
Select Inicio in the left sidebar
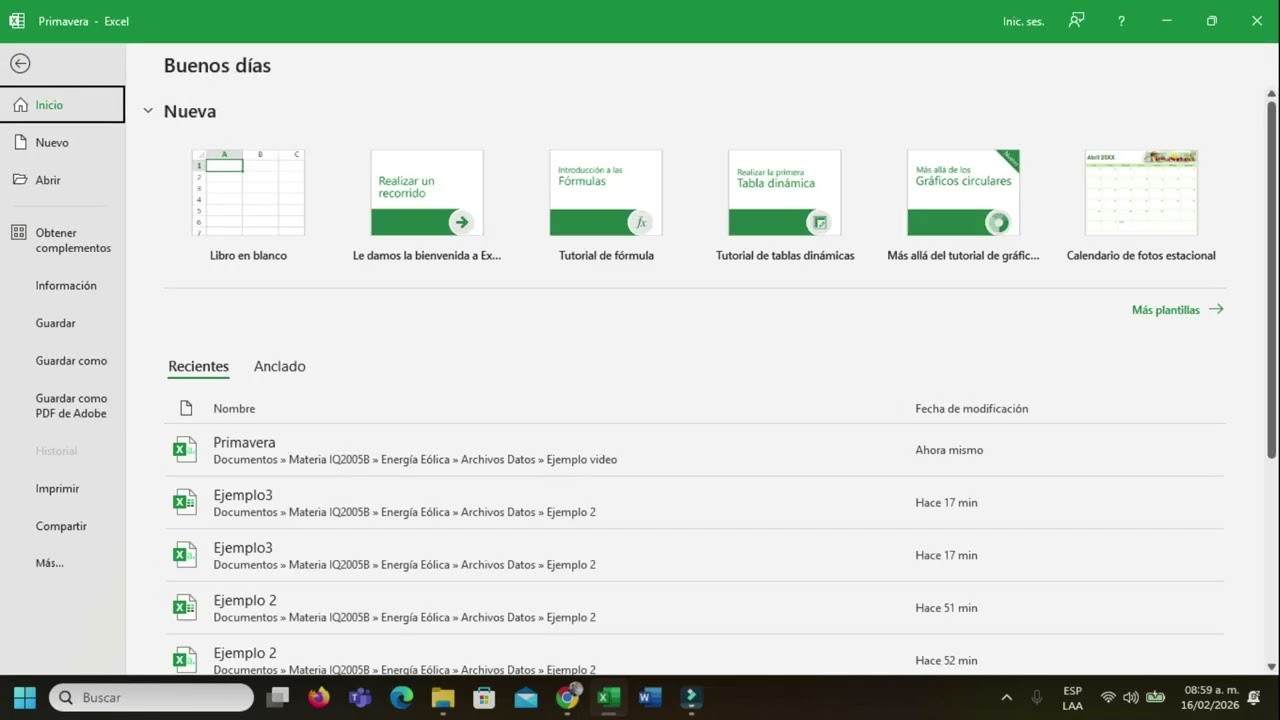62,105
